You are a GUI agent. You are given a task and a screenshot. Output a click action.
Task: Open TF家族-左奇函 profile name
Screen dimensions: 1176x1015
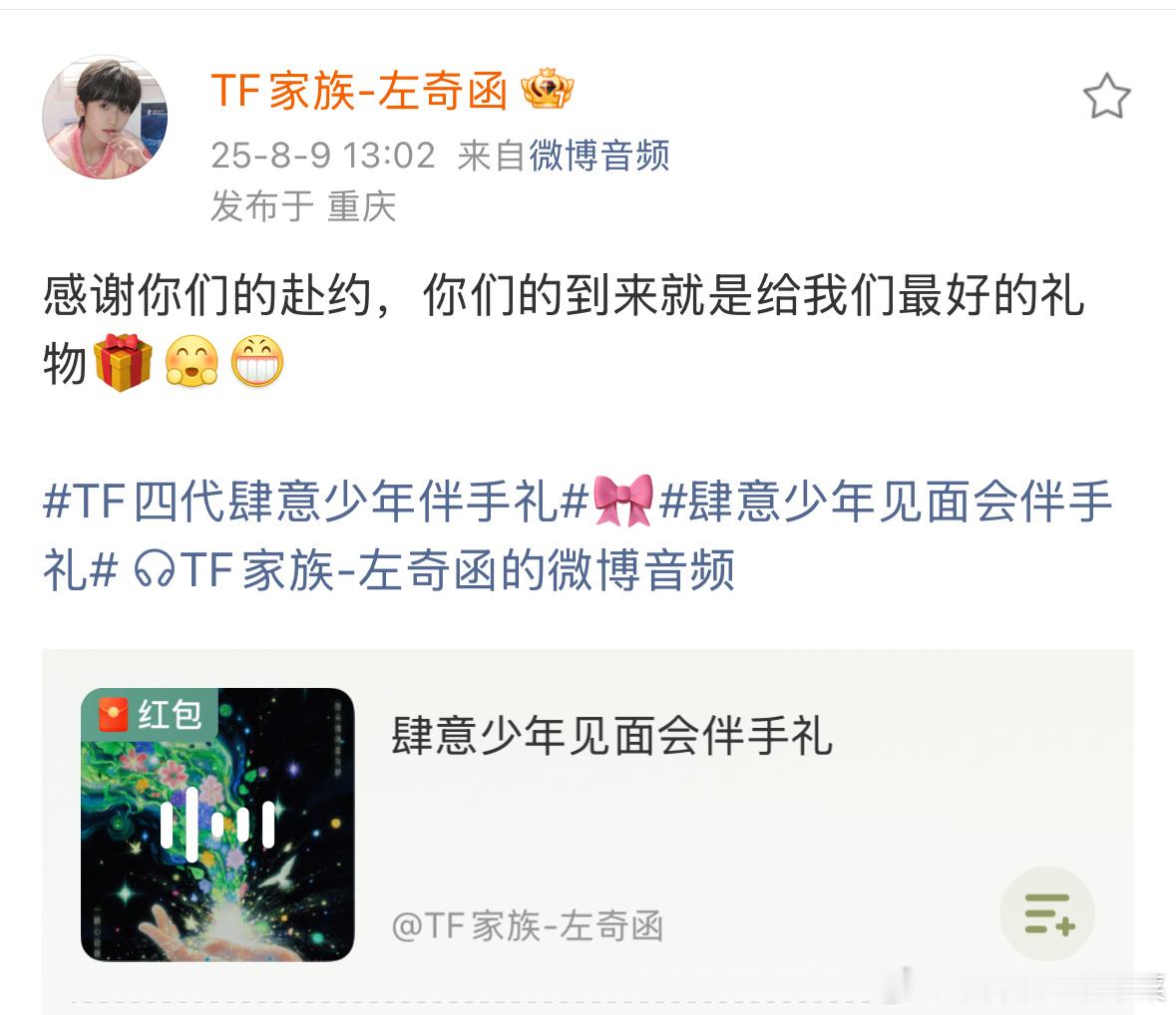point(359,90)
